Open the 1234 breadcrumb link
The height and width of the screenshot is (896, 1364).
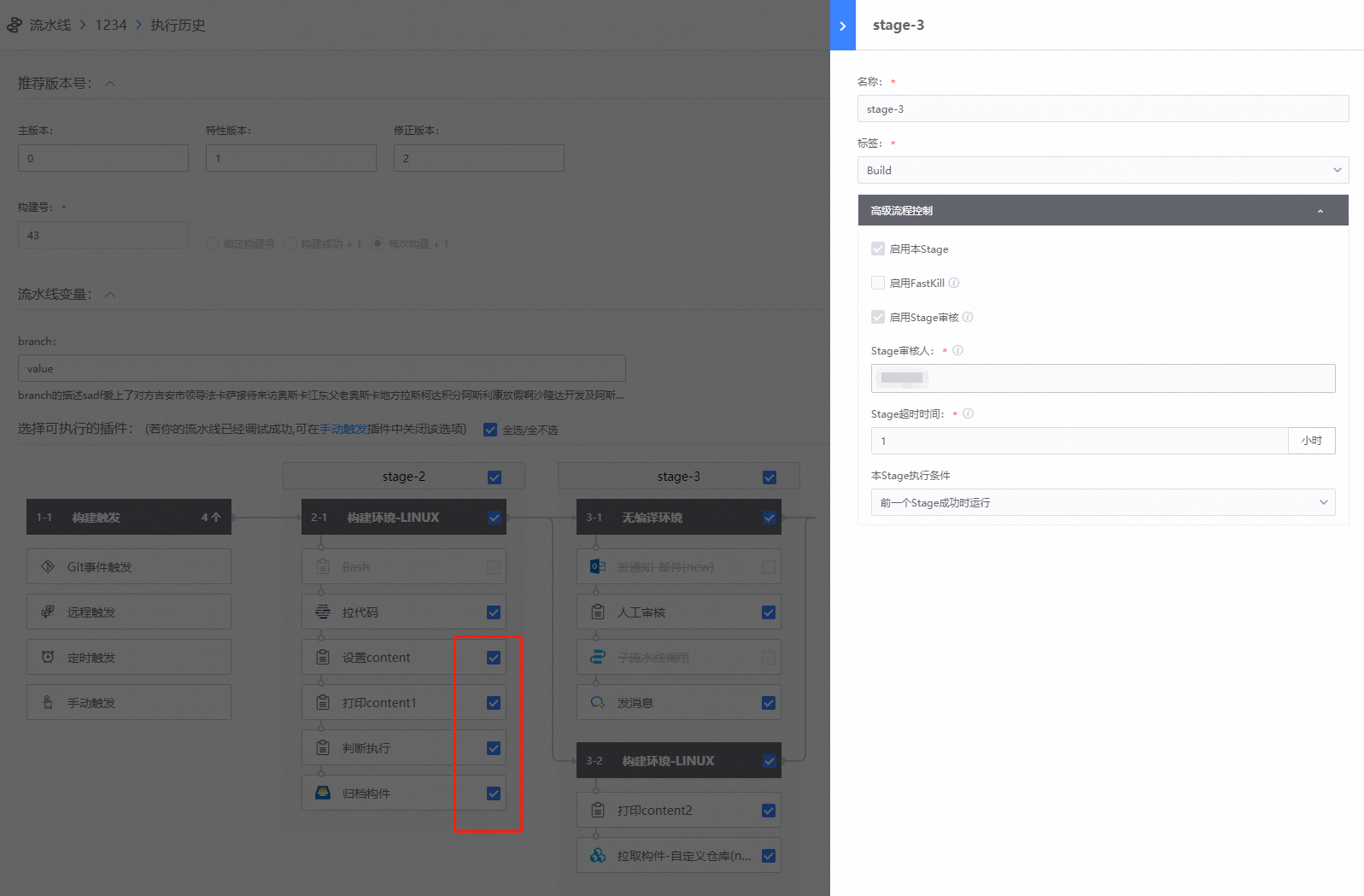tap(111, 25)
